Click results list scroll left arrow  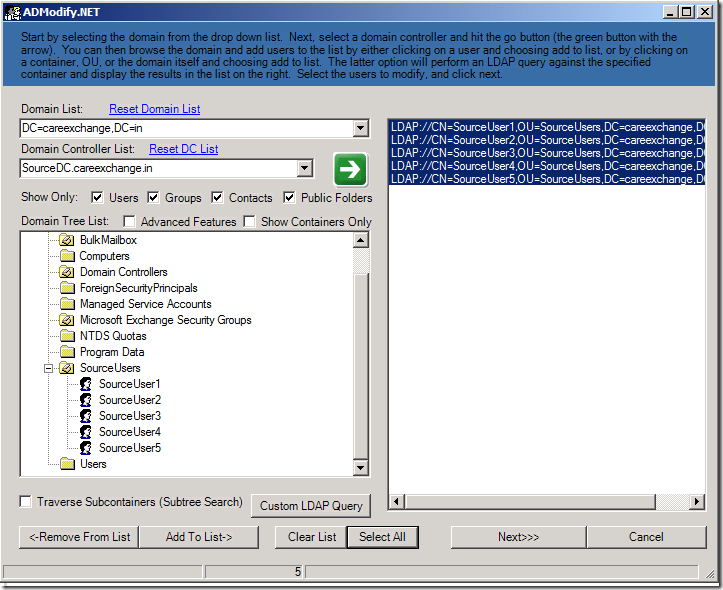[397, 501]
